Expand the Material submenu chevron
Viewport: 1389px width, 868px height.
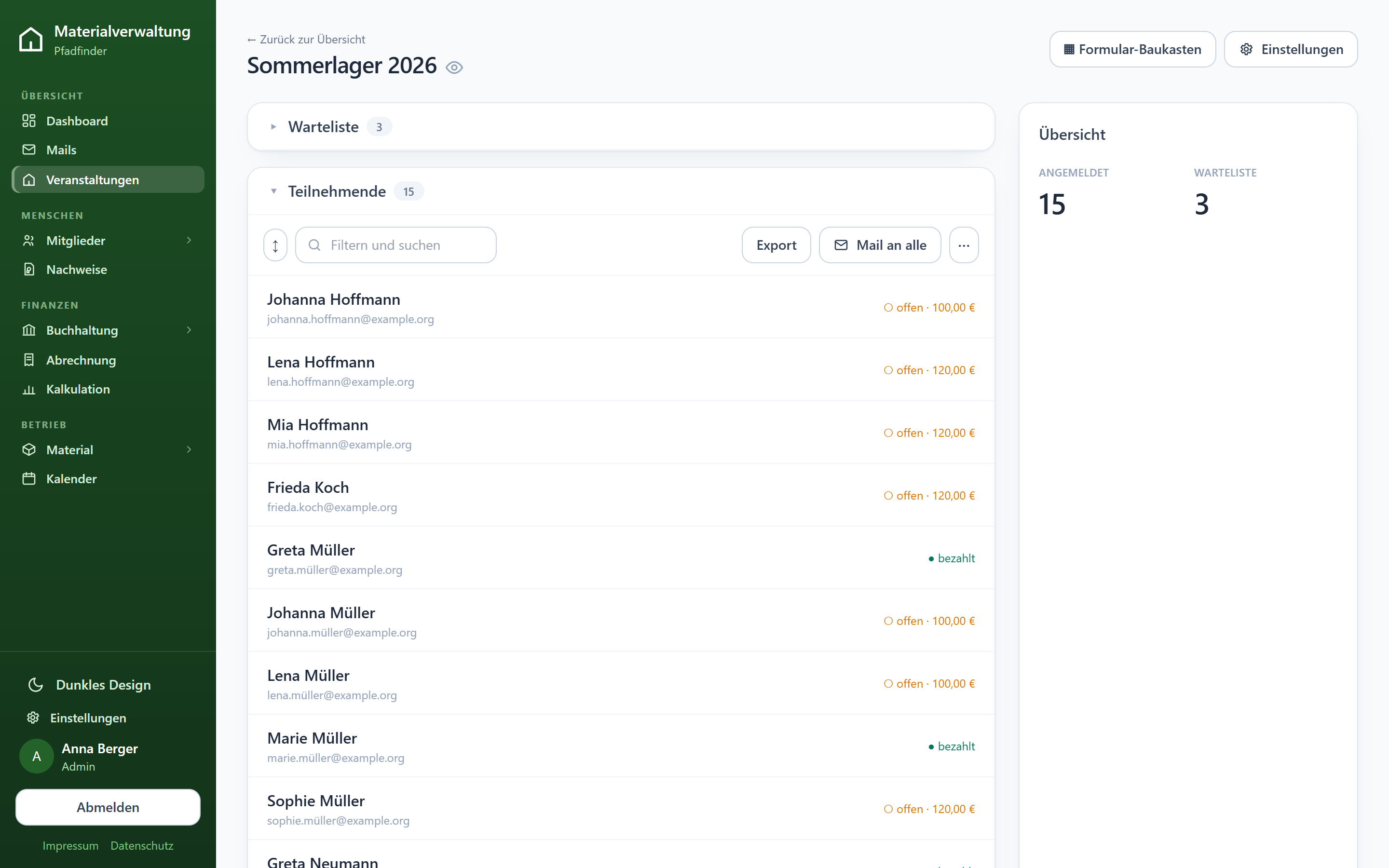click(x=189, y=449)
